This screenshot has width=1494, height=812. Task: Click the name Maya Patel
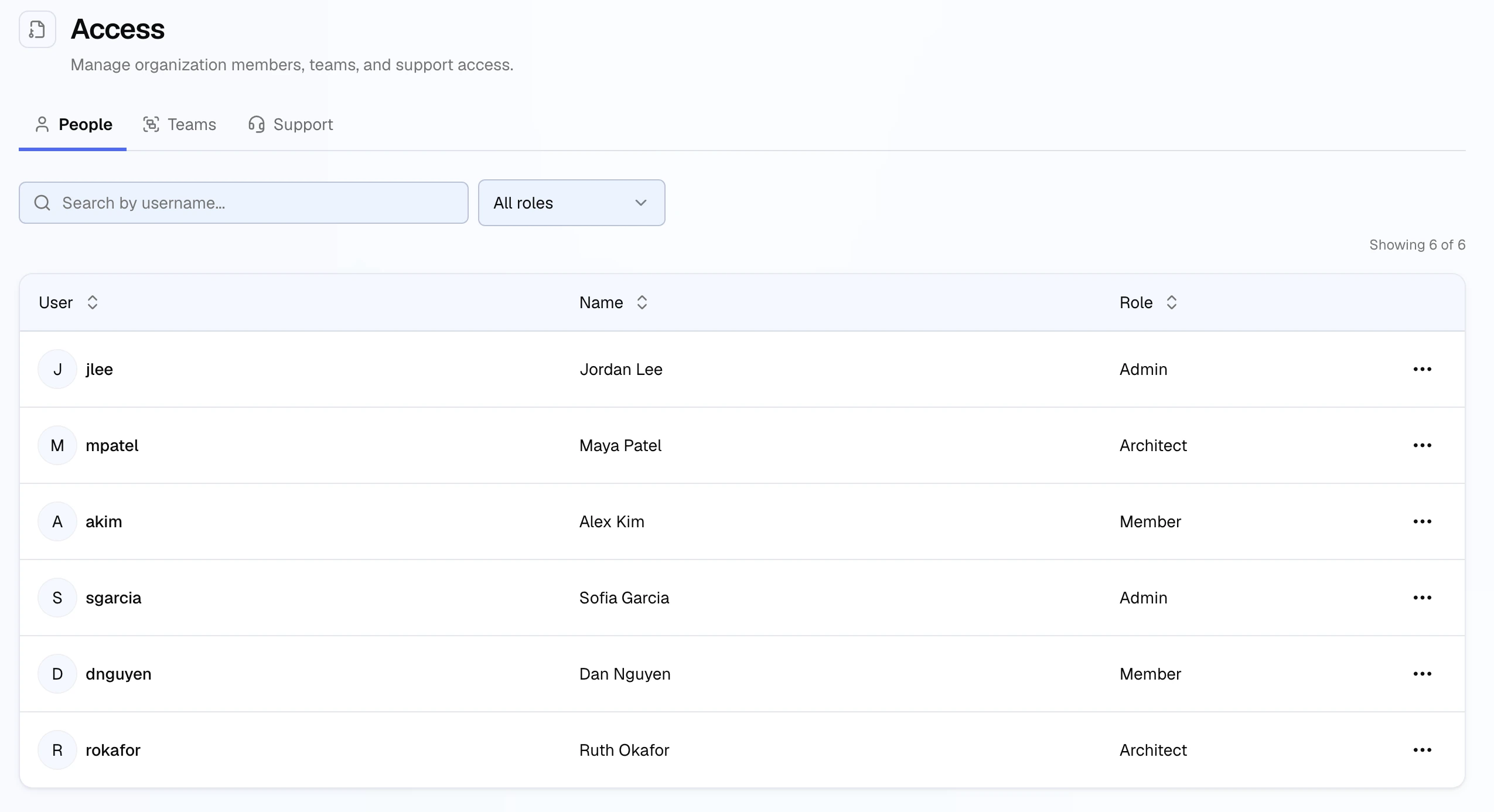click(x=620, y=446)
